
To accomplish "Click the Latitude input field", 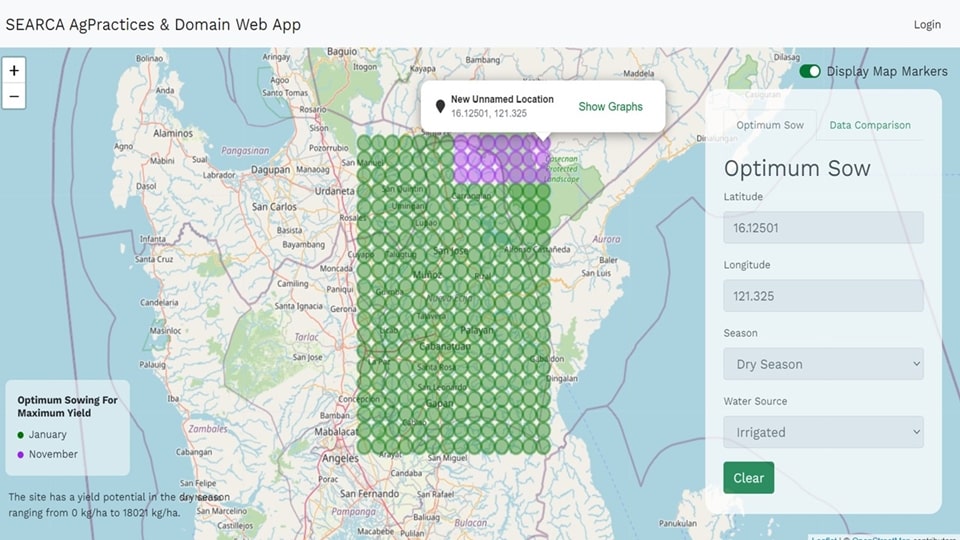I will click(823, 228).
